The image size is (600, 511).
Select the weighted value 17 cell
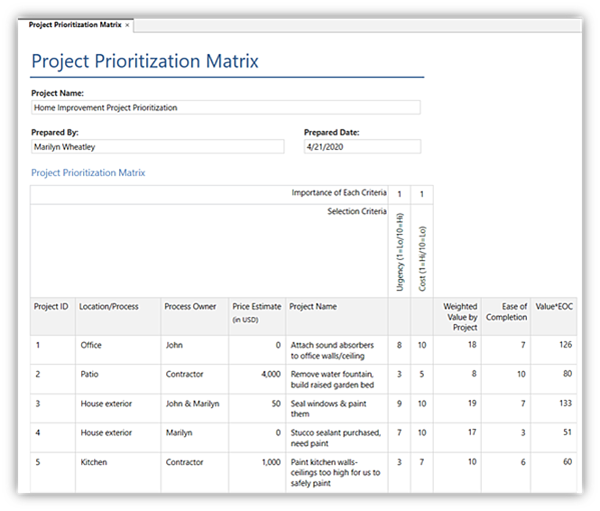[457, 438]
